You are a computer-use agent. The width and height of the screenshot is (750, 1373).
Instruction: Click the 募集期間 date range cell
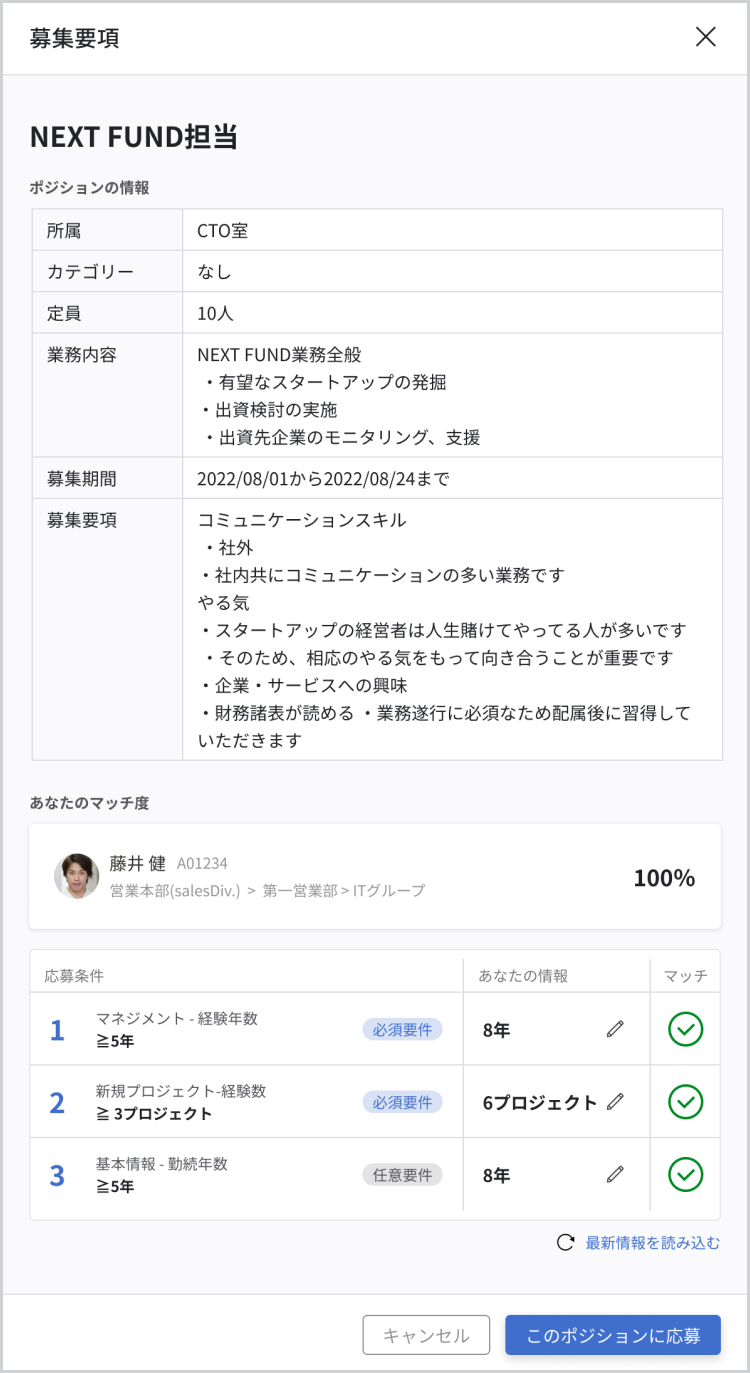click(323, 478)
